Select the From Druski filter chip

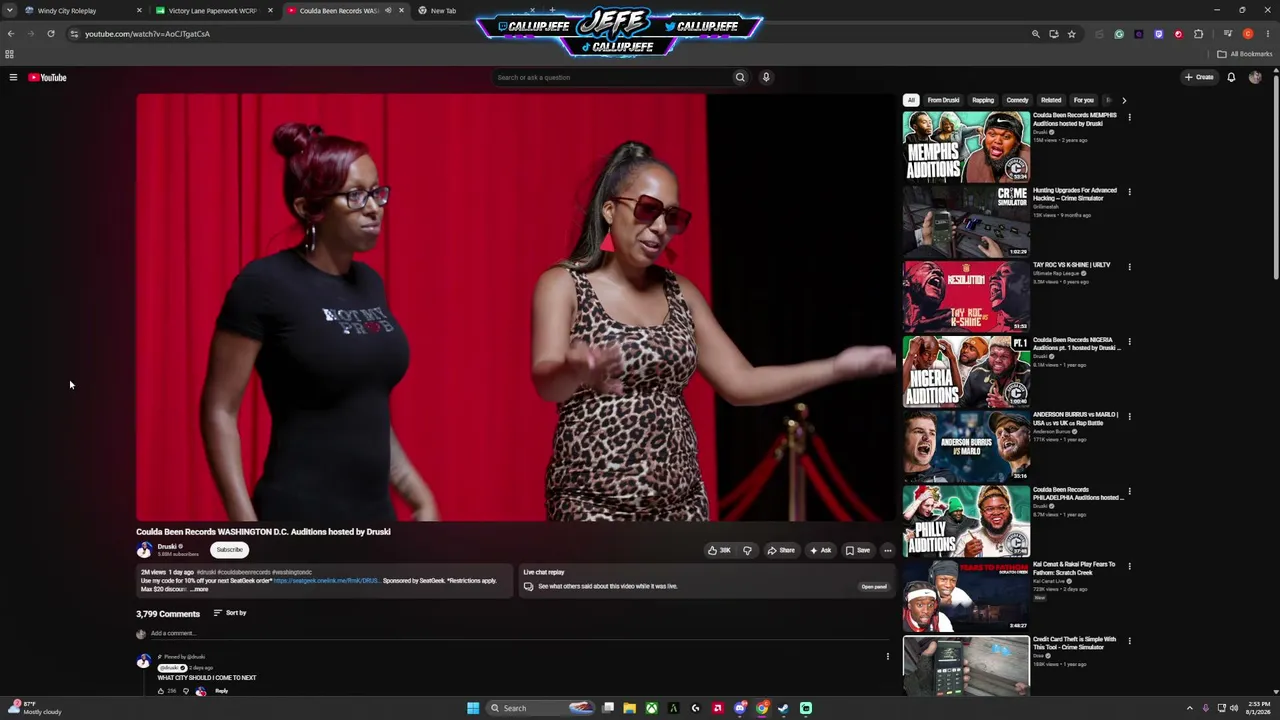click(943, 100)
